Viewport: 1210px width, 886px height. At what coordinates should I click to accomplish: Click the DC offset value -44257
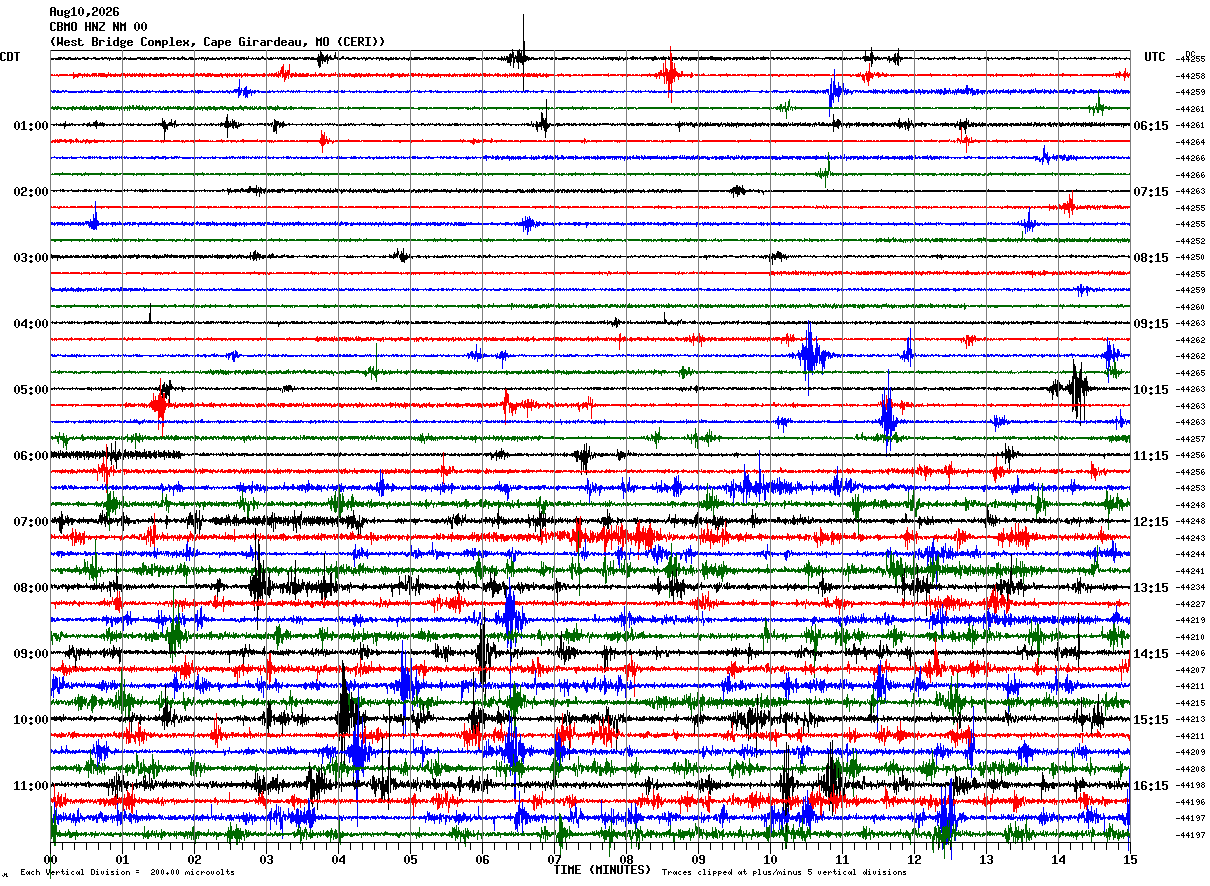point(1190,439)
